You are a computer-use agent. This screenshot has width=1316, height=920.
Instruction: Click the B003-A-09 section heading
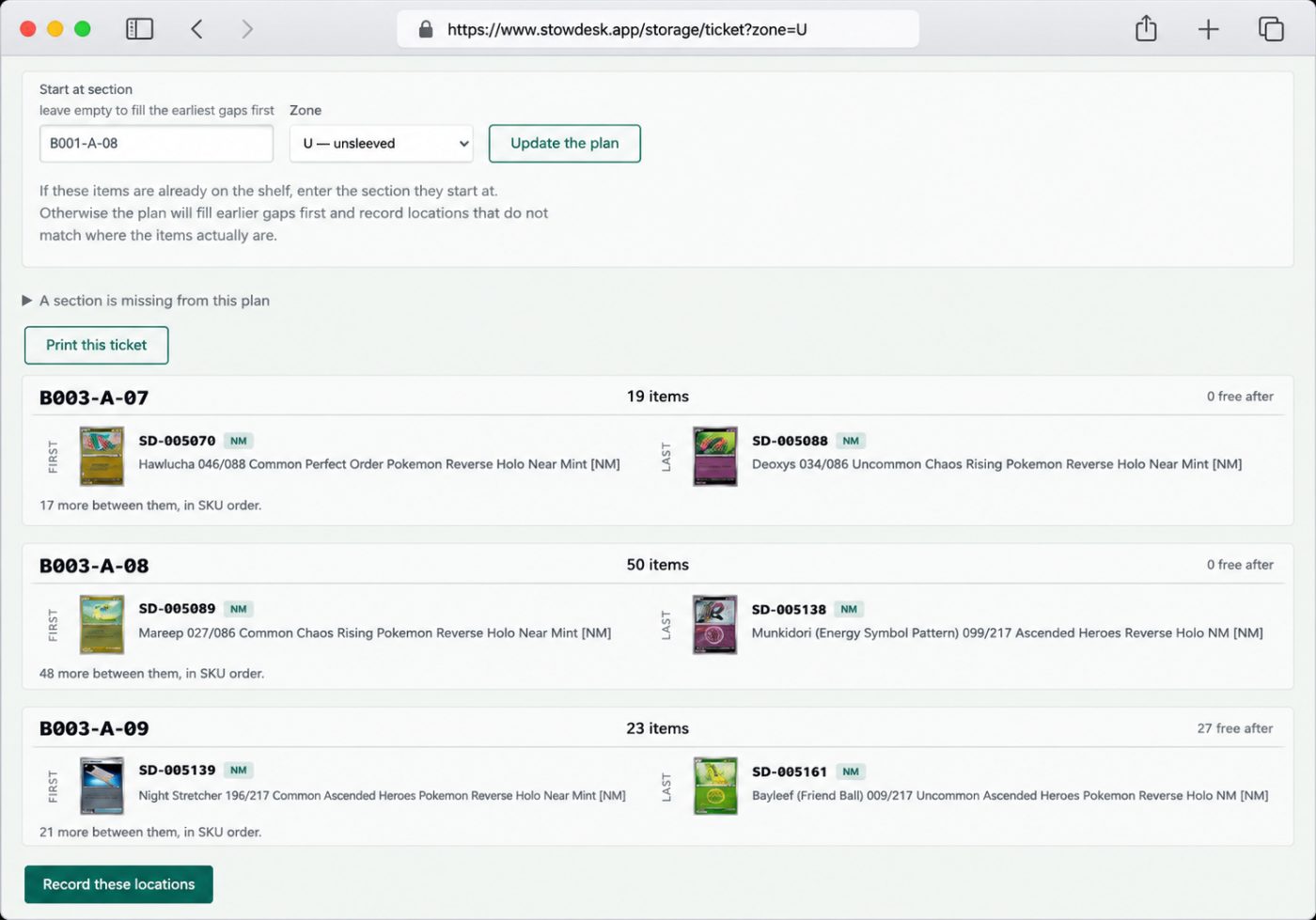pyautogui.click(x=94, y=728)
